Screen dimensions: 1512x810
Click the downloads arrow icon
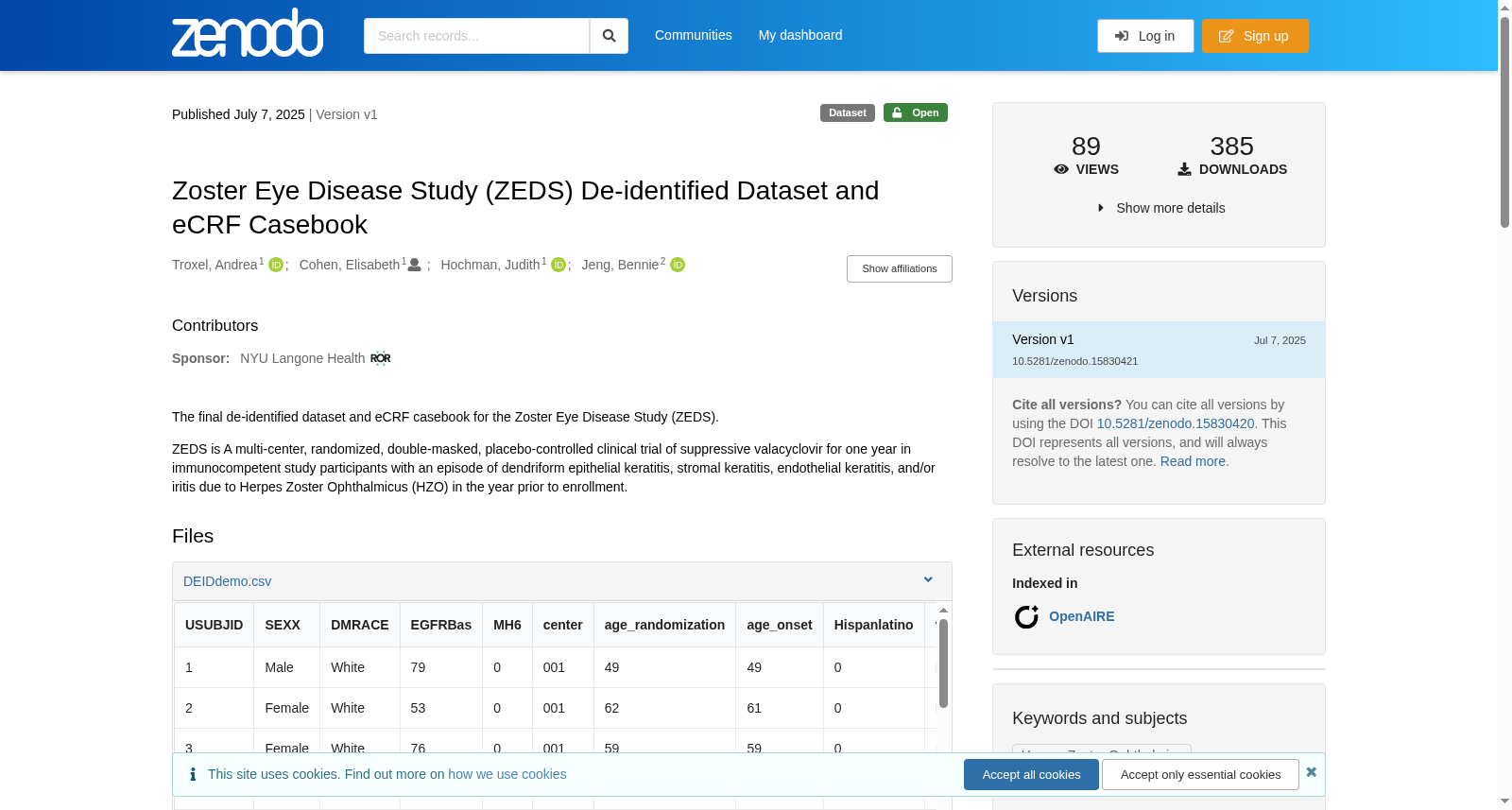(1184, 169)
